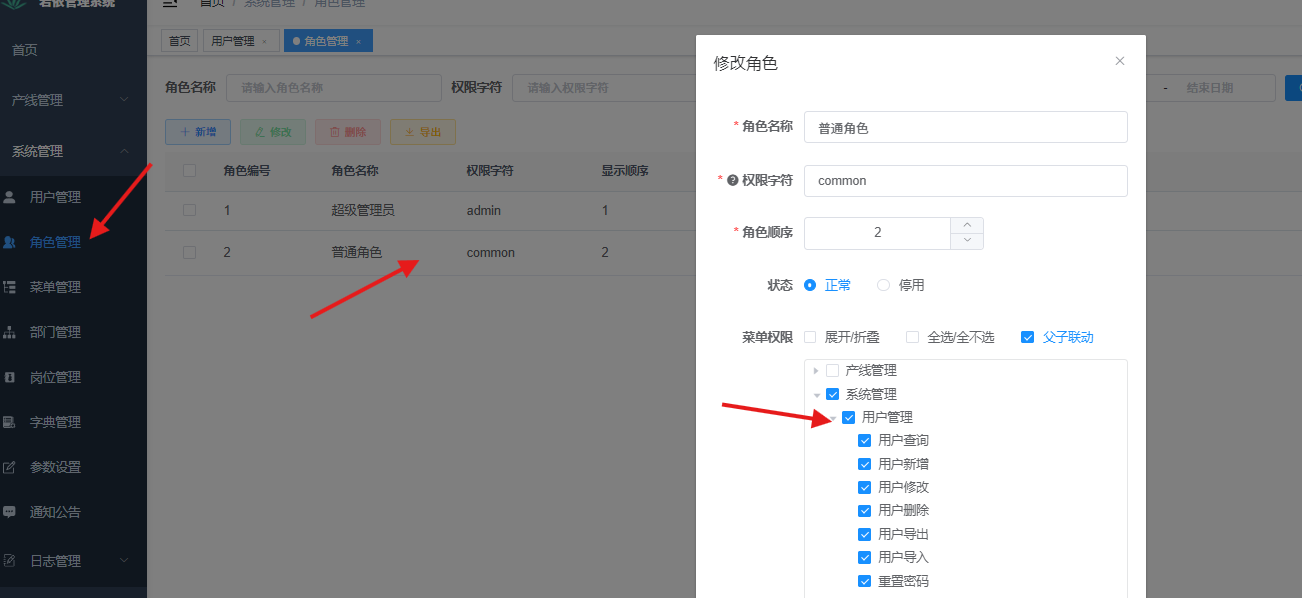This screenshot has width=1302, height=598.
Task: Select the 停用 status radio button
Action: pyautogui.click(x=883, y=285)
